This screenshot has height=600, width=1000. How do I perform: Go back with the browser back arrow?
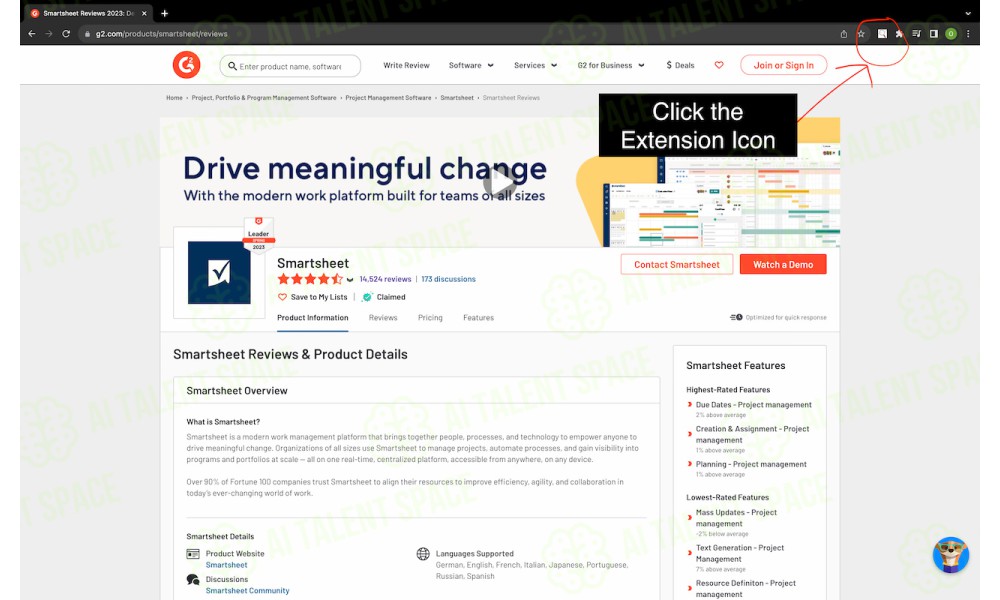(x=31, y=34)
